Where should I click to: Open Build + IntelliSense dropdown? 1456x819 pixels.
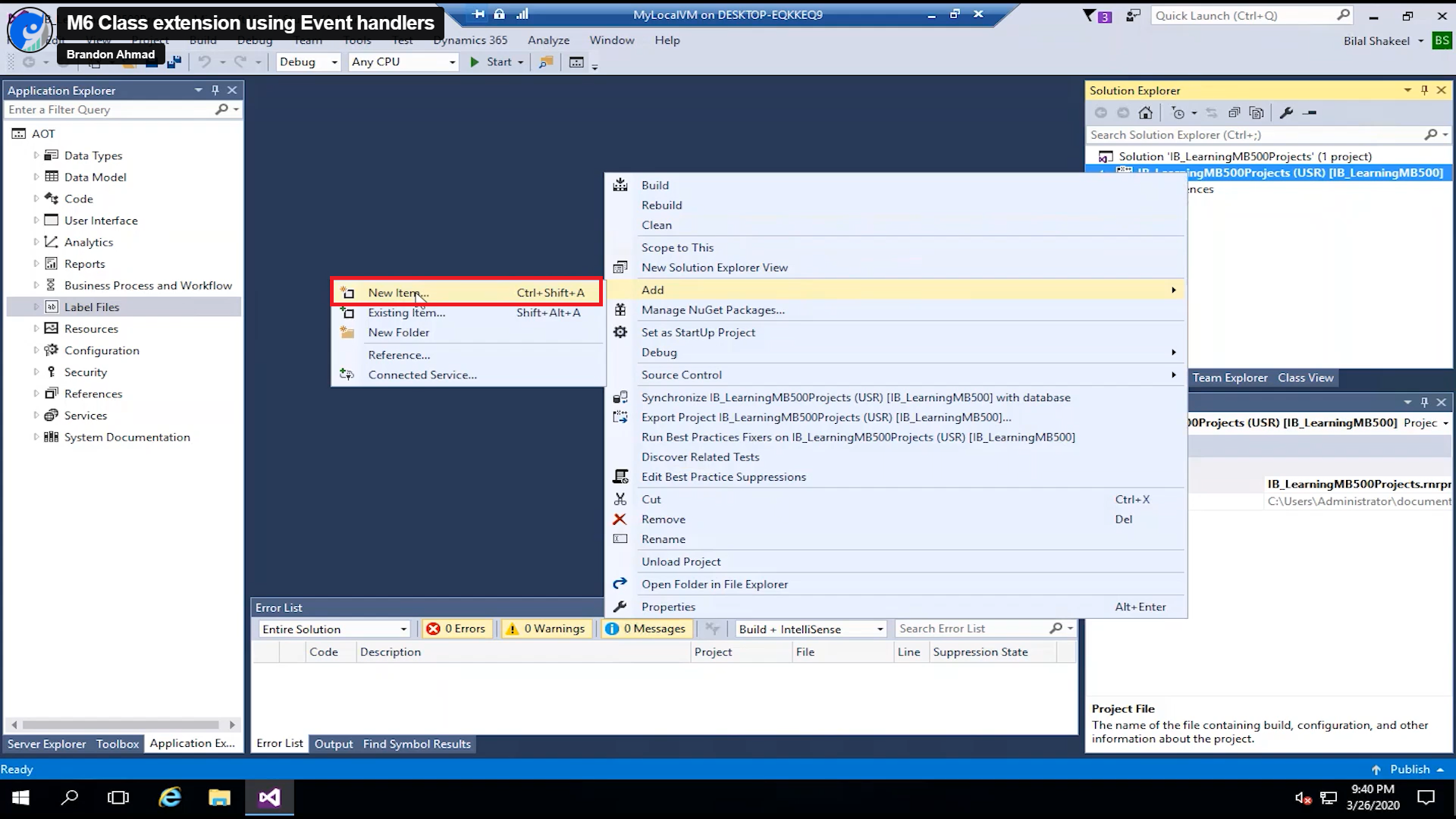[811, 629]
